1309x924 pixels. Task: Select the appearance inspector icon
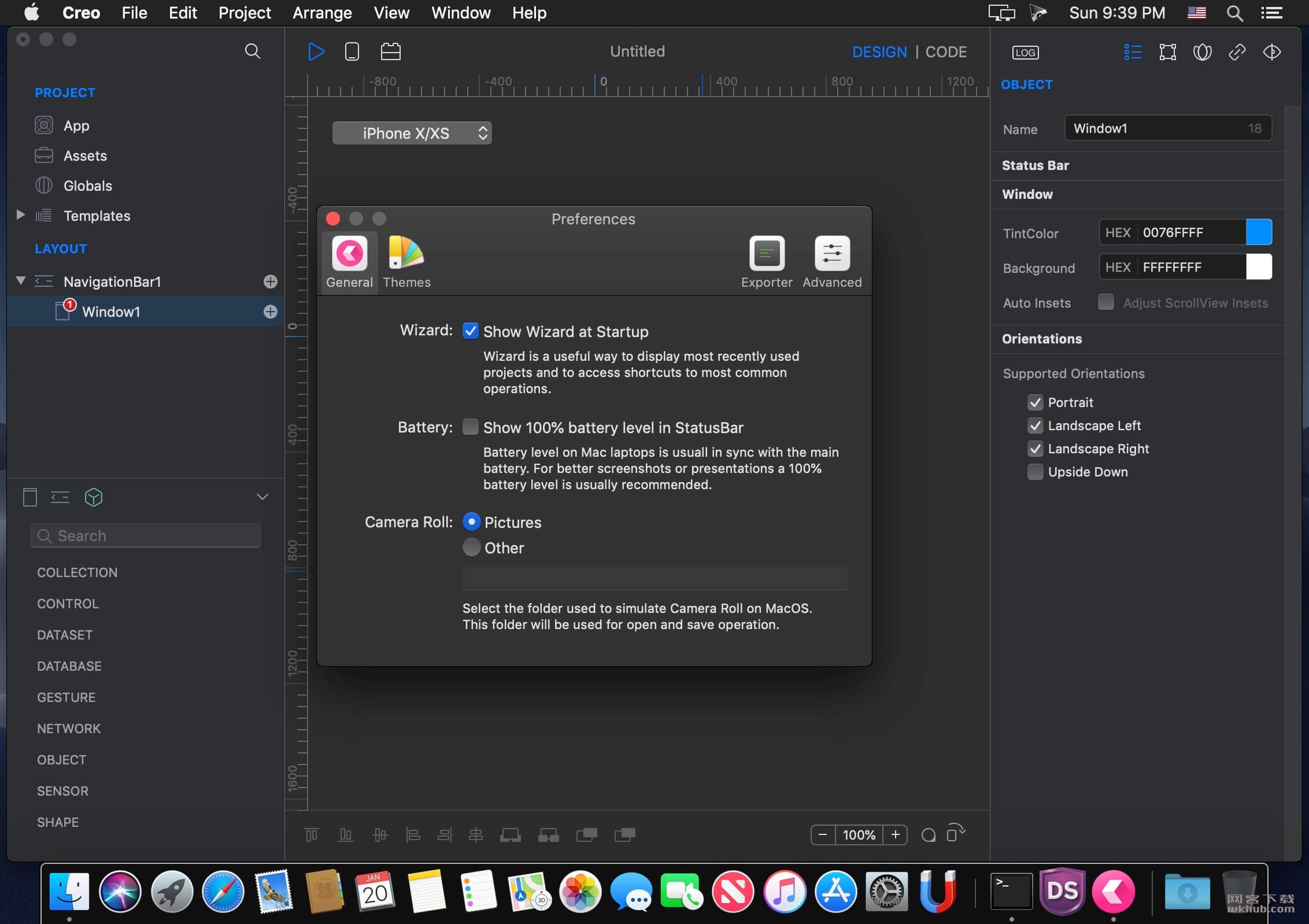point(1202,52)
